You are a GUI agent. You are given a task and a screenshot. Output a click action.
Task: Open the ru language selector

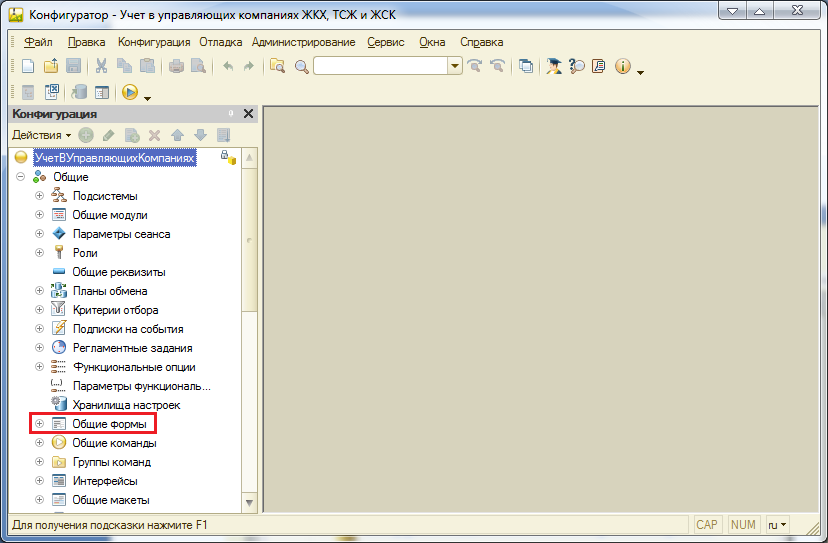coord(777,525)
